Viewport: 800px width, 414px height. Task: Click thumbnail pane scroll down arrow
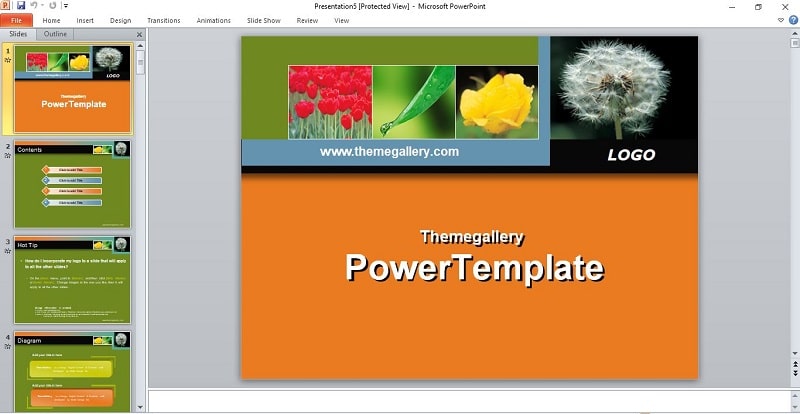[141, 407]
